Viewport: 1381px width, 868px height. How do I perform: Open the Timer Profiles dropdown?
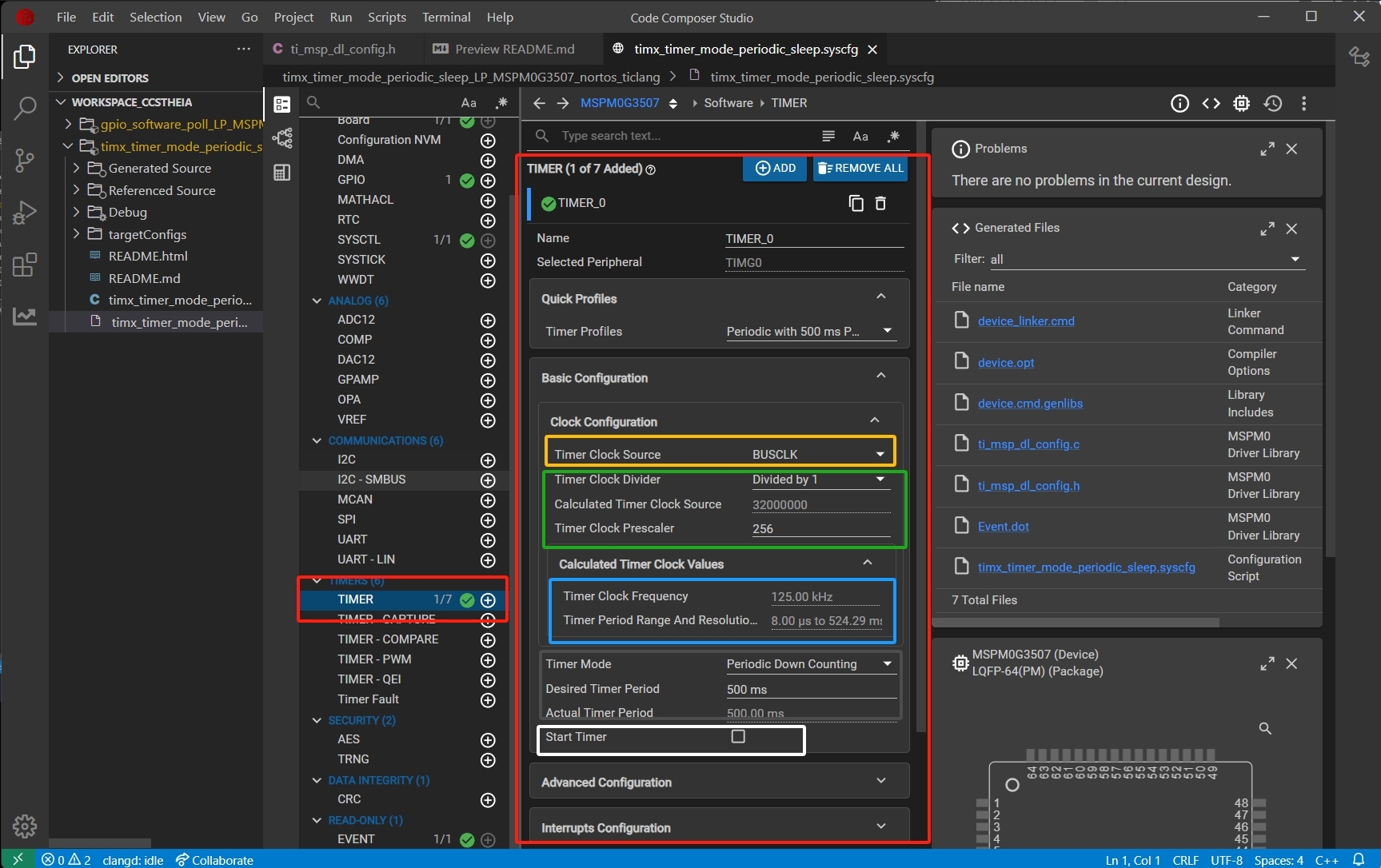click(x=811, y=331)
